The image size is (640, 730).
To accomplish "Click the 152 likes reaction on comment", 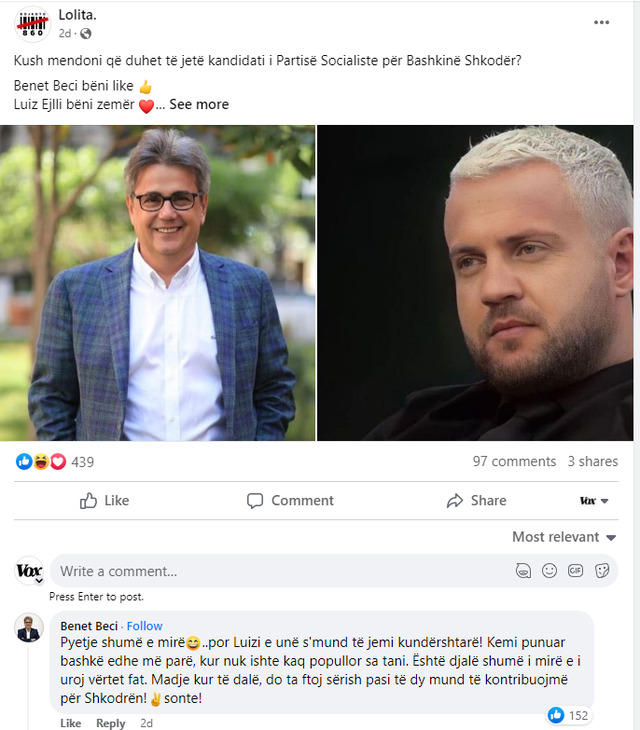I will coord(568,715).
